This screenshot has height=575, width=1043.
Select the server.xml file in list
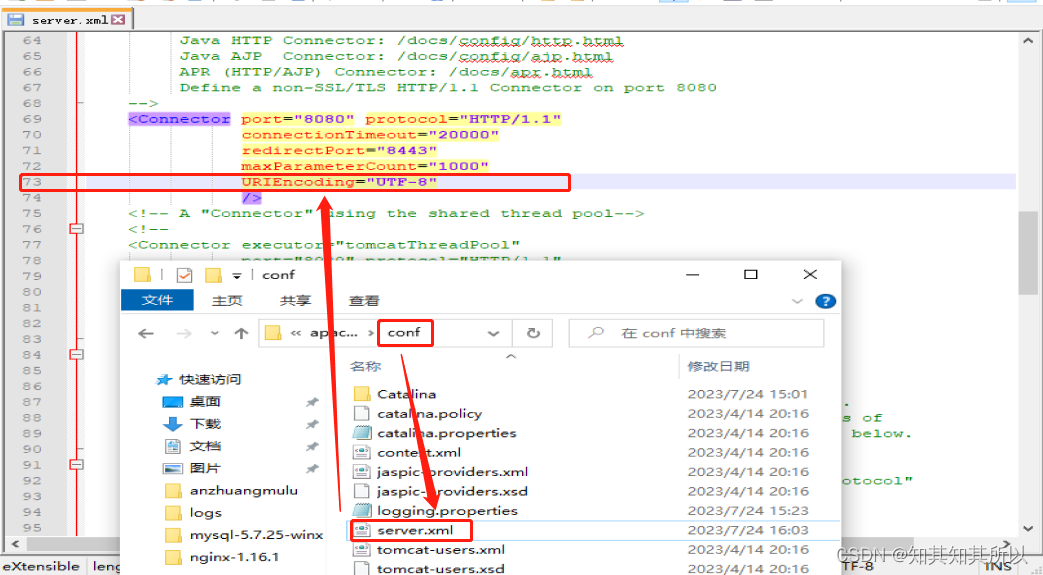click(x=414, y=530)
